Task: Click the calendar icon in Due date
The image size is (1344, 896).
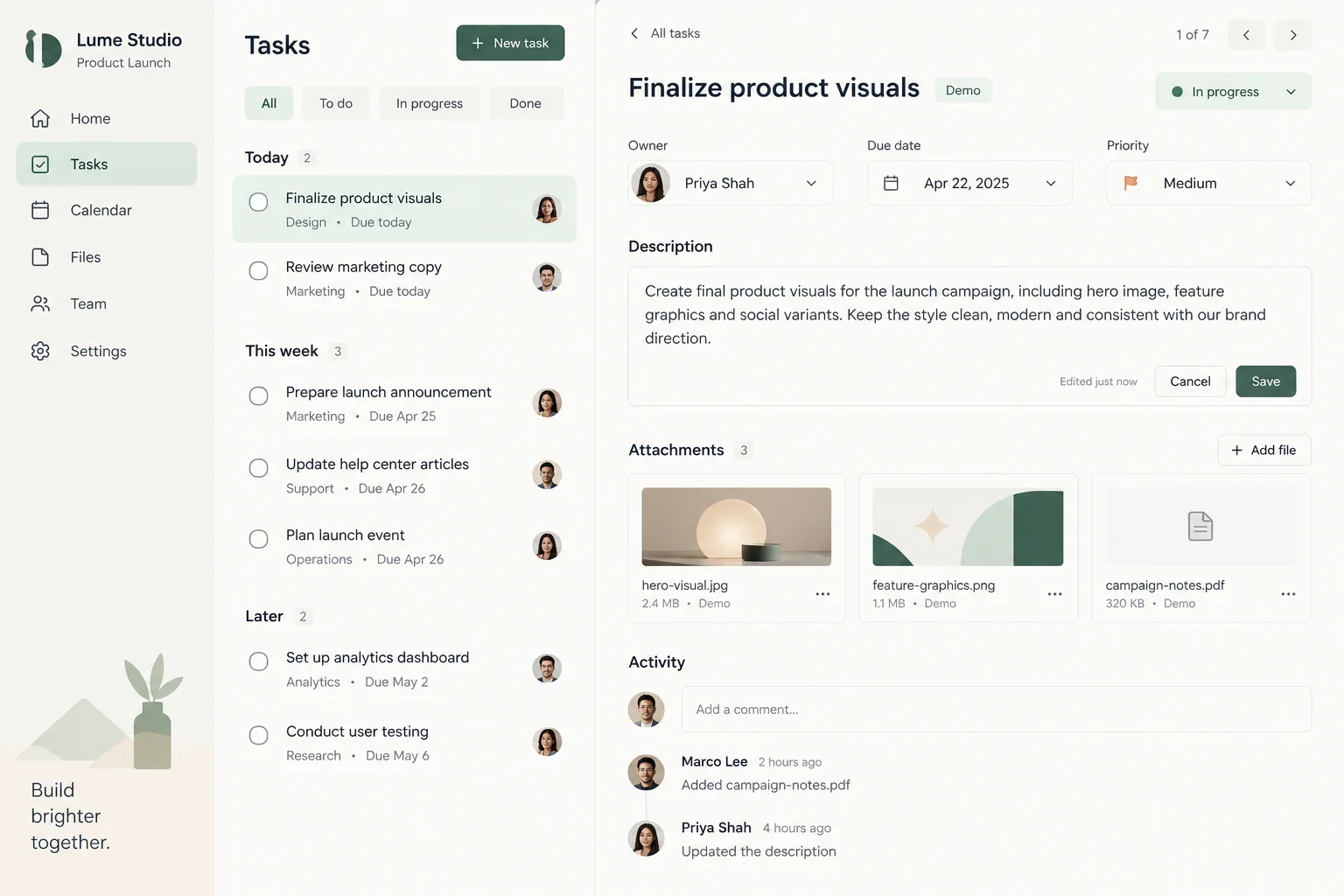Action: (891, 183)
